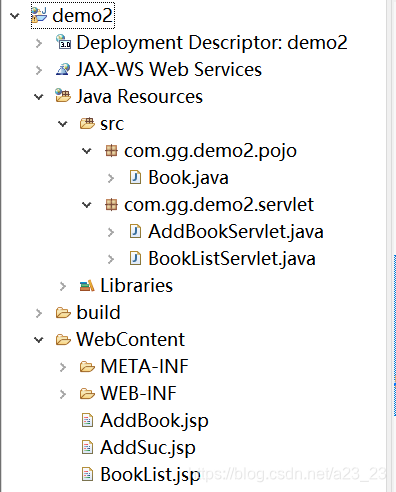The width and height of the screenshot is (396, 492).
Task: Click the JAX-WS Web Services icon
Action: click(63, 69)
